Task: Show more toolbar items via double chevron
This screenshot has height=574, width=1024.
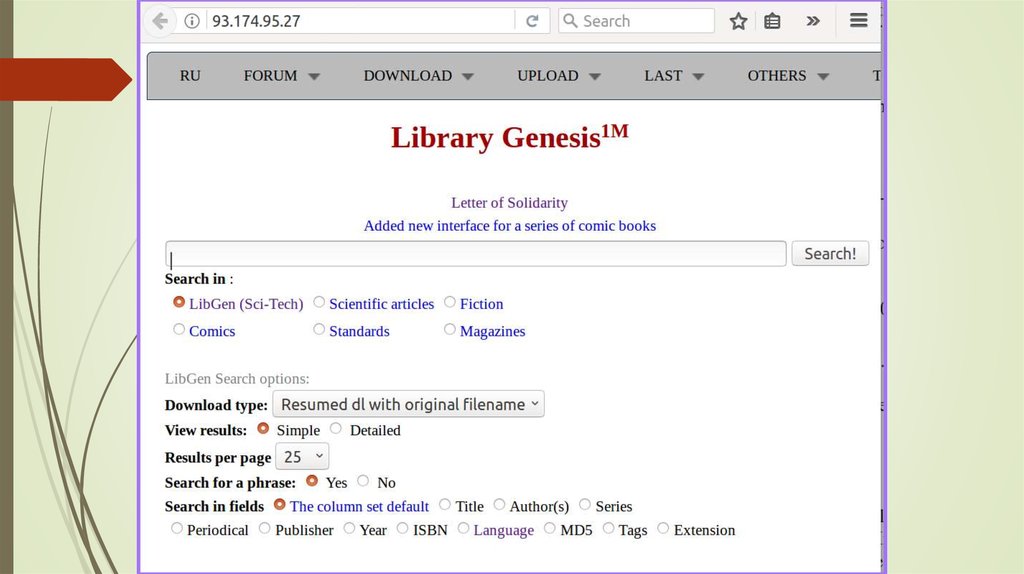Action: point(813,21)
